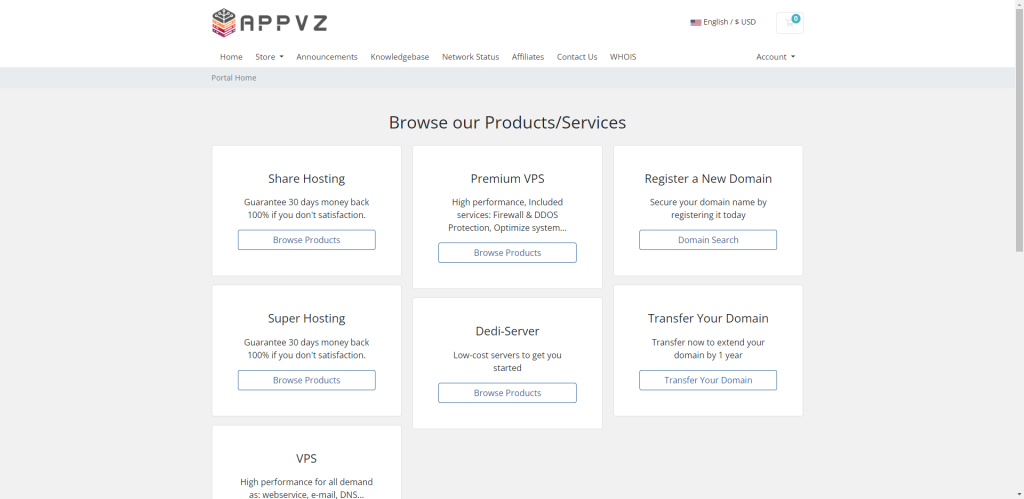Browse Products under Share Hosting
This screenshot has height=499, width=1024.
306,240
